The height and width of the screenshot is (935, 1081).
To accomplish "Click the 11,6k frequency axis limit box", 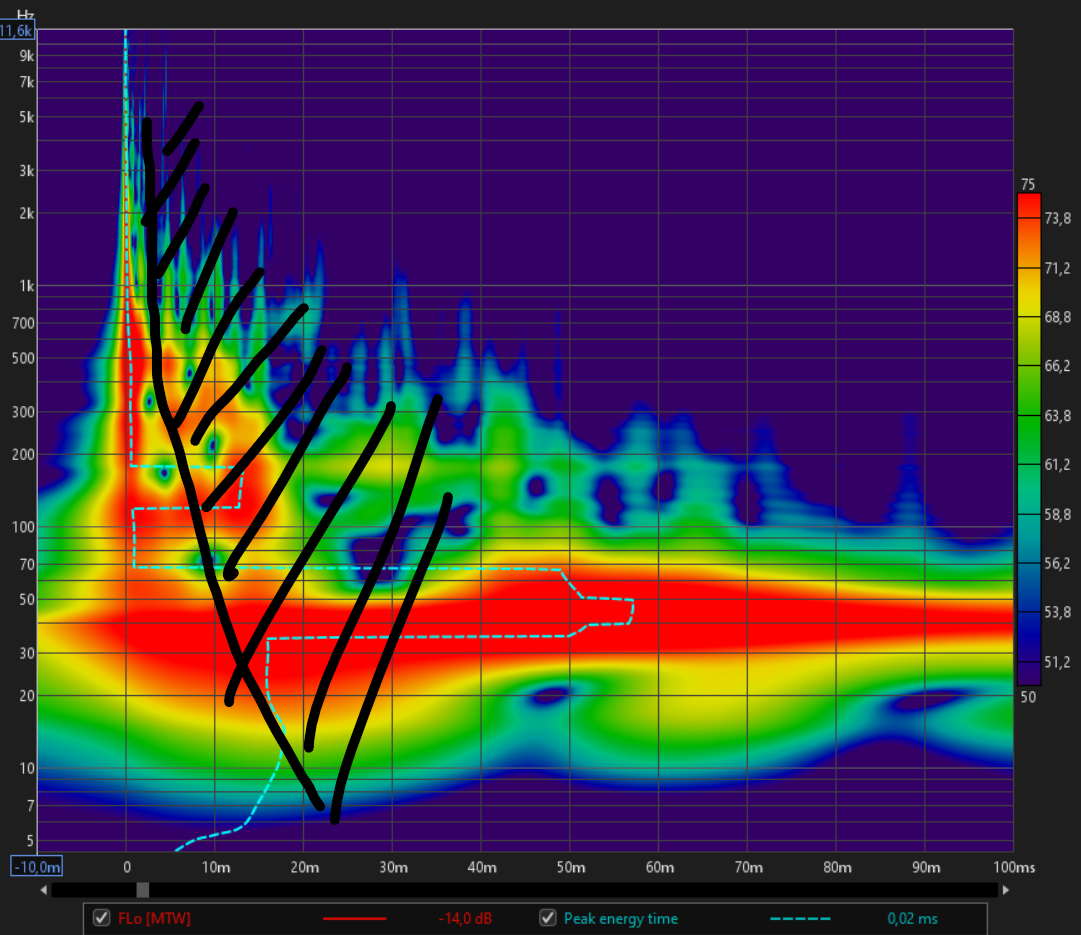I will tap(18, 30).
